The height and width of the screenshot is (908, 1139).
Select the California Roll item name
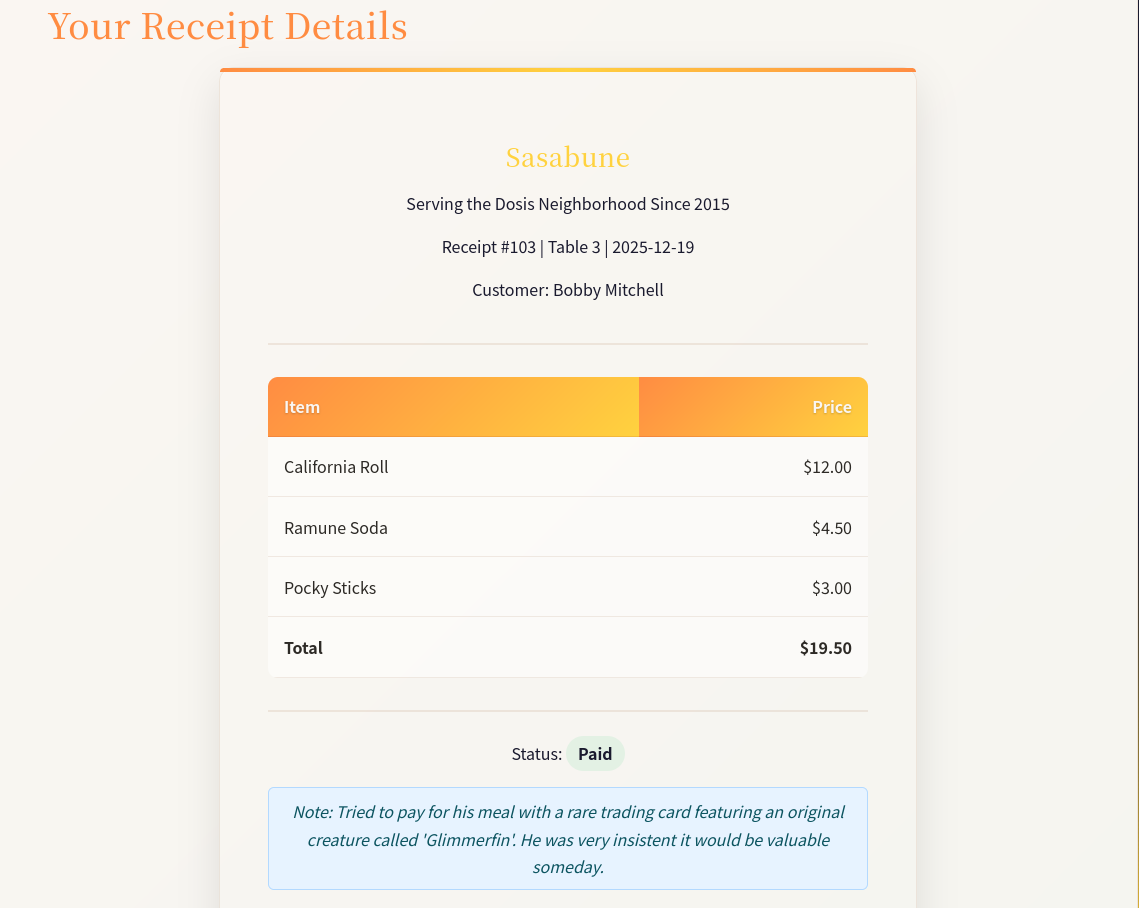pos(336,467)
